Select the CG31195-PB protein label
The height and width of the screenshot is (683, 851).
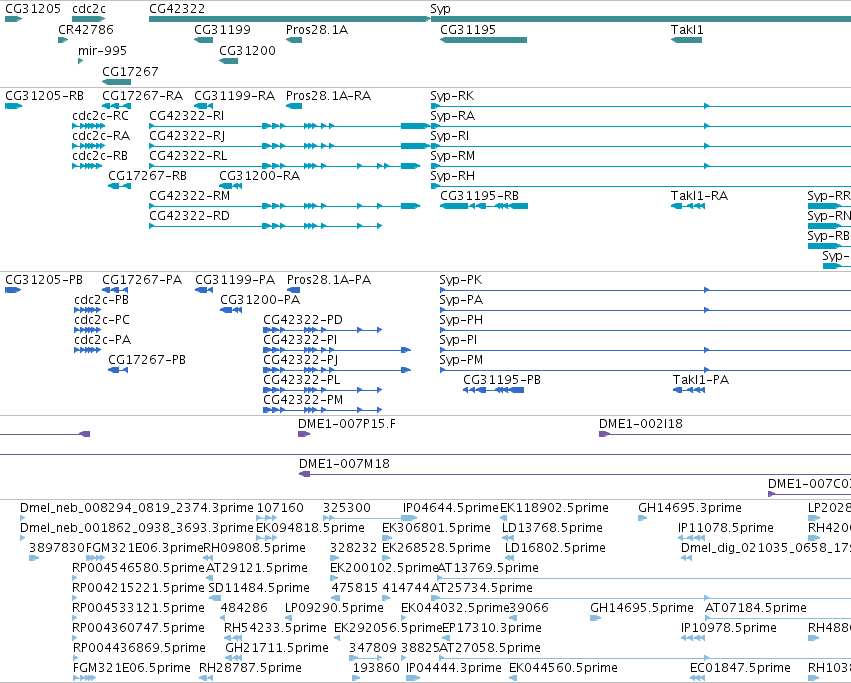(x=502, y=380)
